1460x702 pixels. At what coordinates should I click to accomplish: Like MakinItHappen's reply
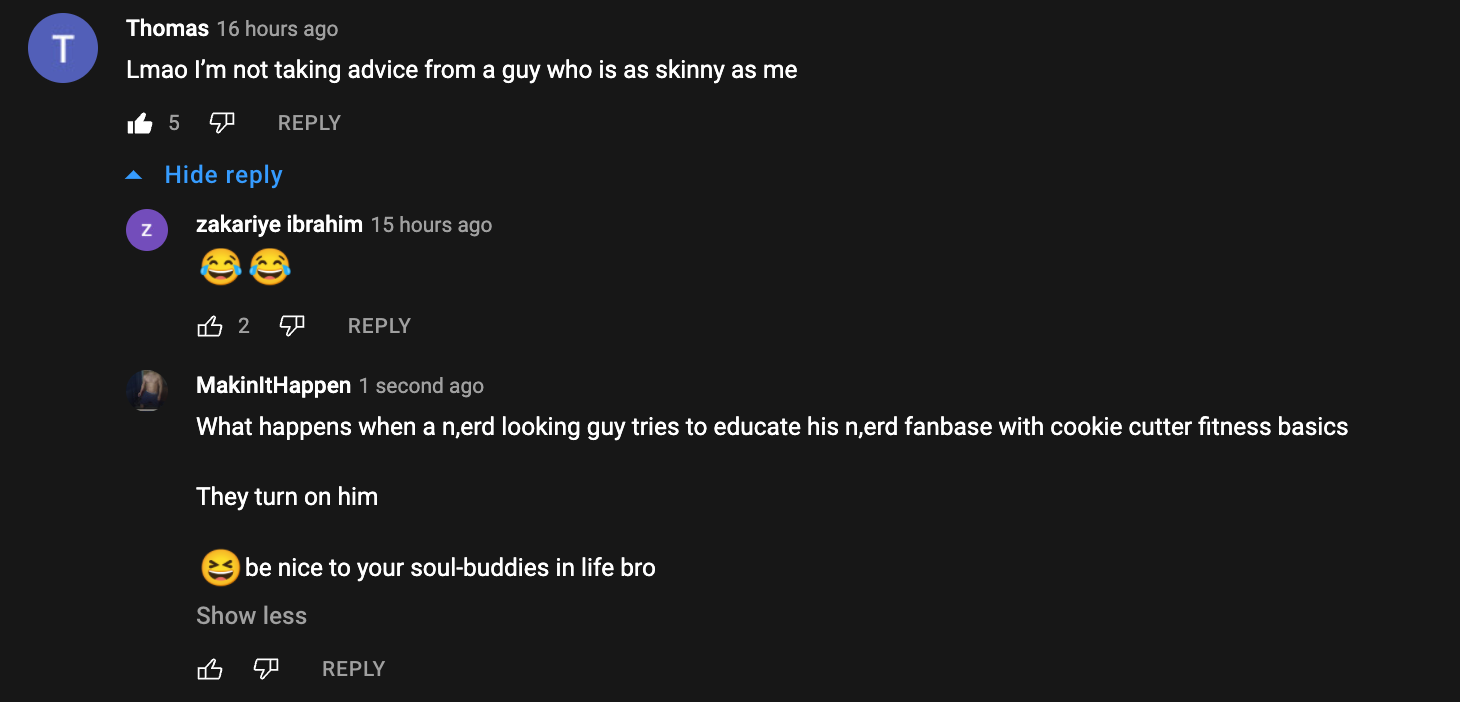(210, 669)
